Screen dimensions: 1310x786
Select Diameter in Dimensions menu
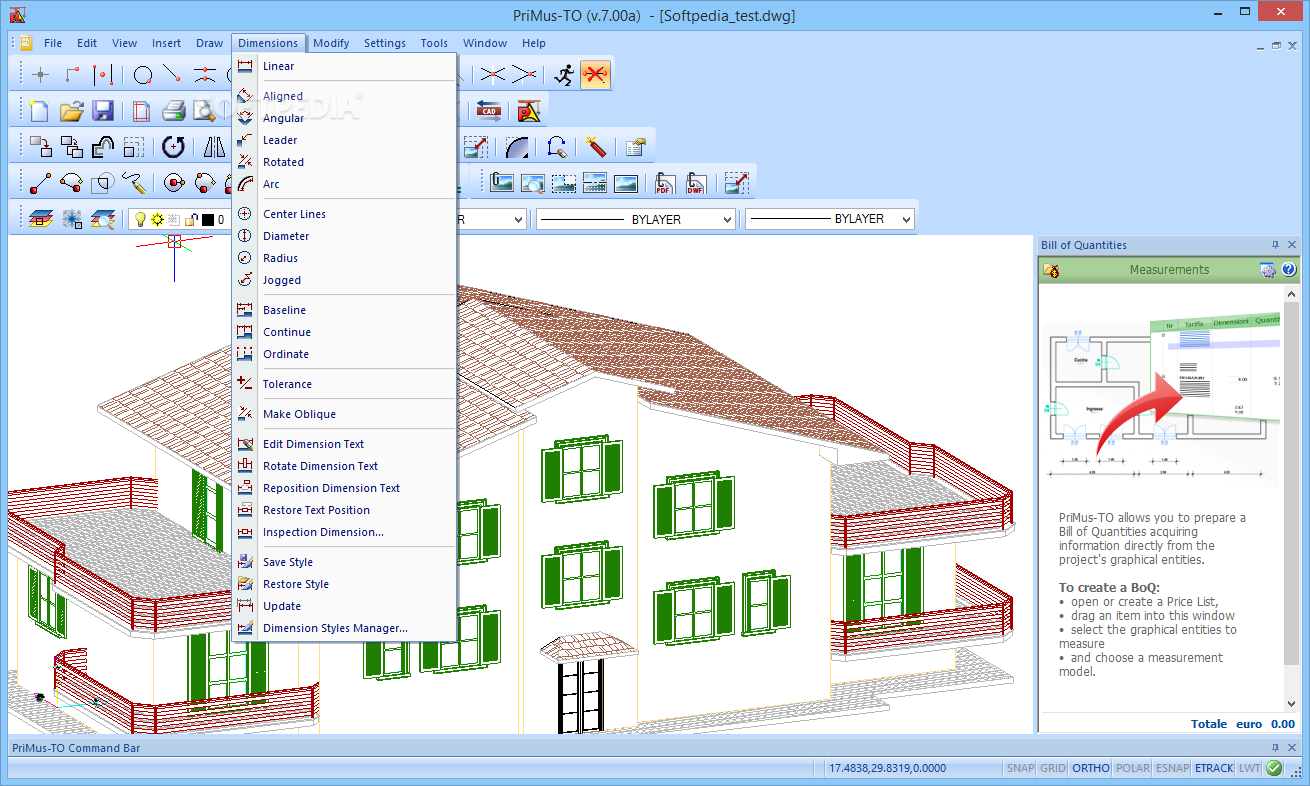click(344, 236)
